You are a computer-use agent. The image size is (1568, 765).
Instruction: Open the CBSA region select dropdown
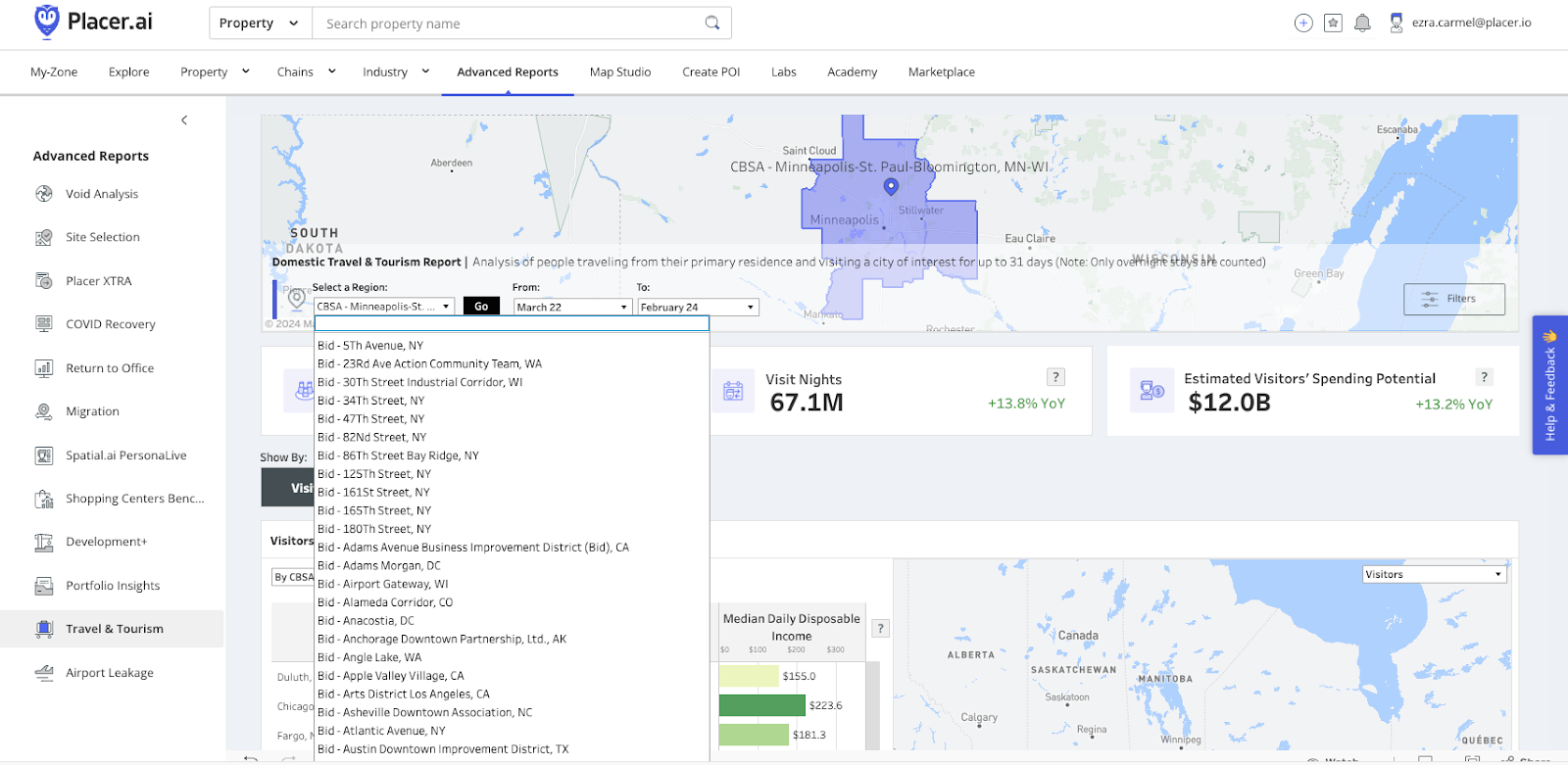click(x=384, y=307)
